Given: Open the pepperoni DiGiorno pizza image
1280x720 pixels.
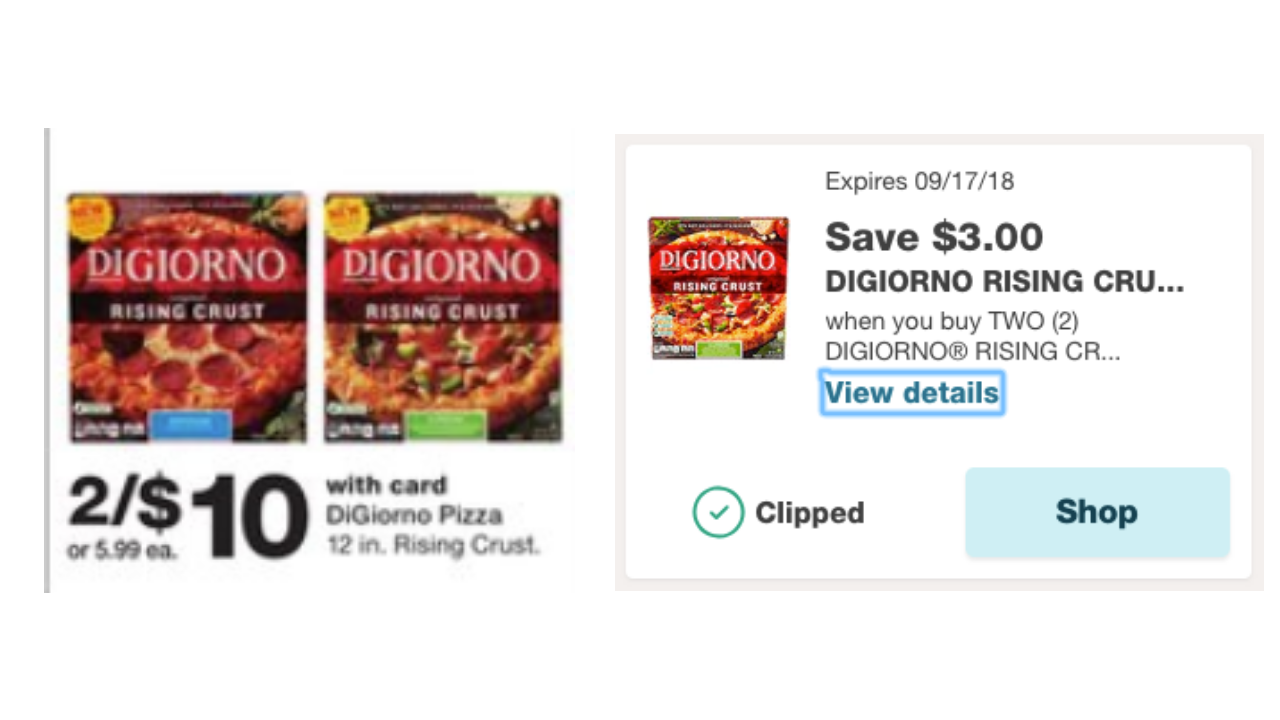Looking at the screenshot, I should [187, 318].
